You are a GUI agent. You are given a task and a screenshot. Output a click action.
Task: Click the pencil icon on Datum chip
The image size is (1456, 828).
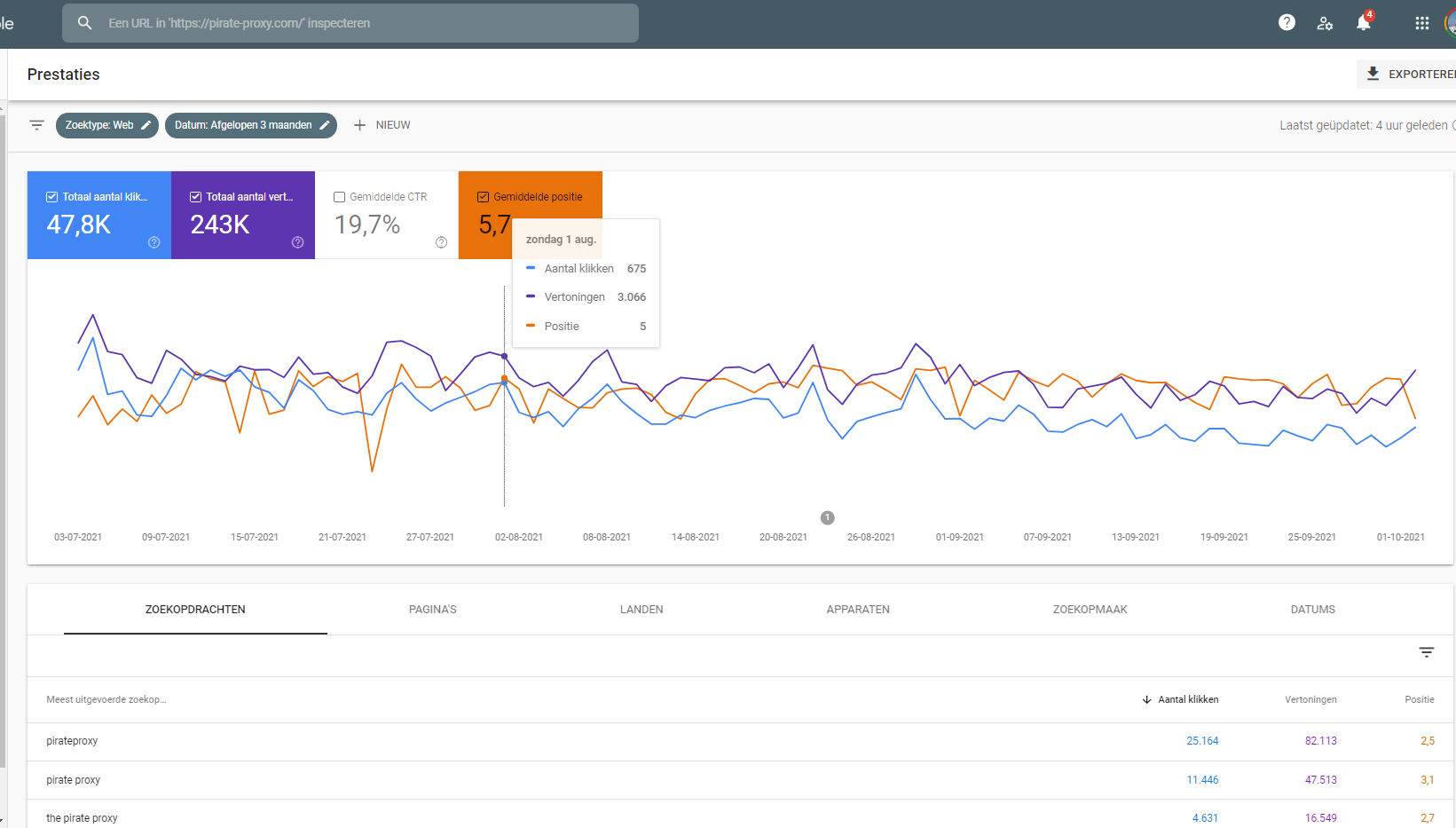[325, 125]
